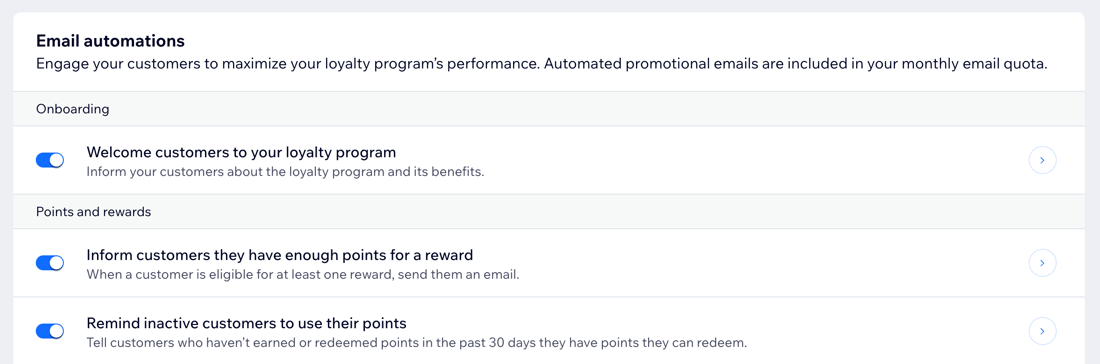Click 'Tell customers who haven't earned' description text
The width and height of the screenshot is (1100, 364).
417,343
